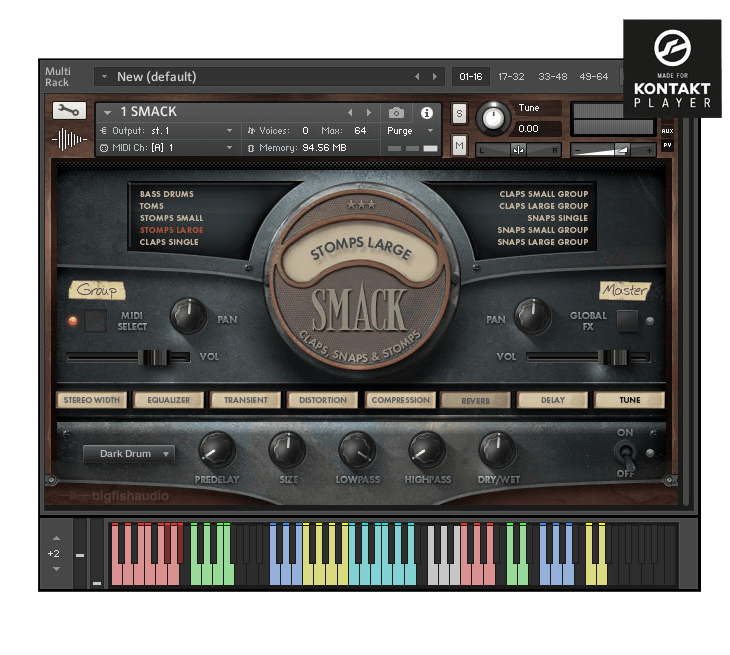730x655 pixels.
Task: Click the waveform icon under the wrench
Action: tap(69, 139)
